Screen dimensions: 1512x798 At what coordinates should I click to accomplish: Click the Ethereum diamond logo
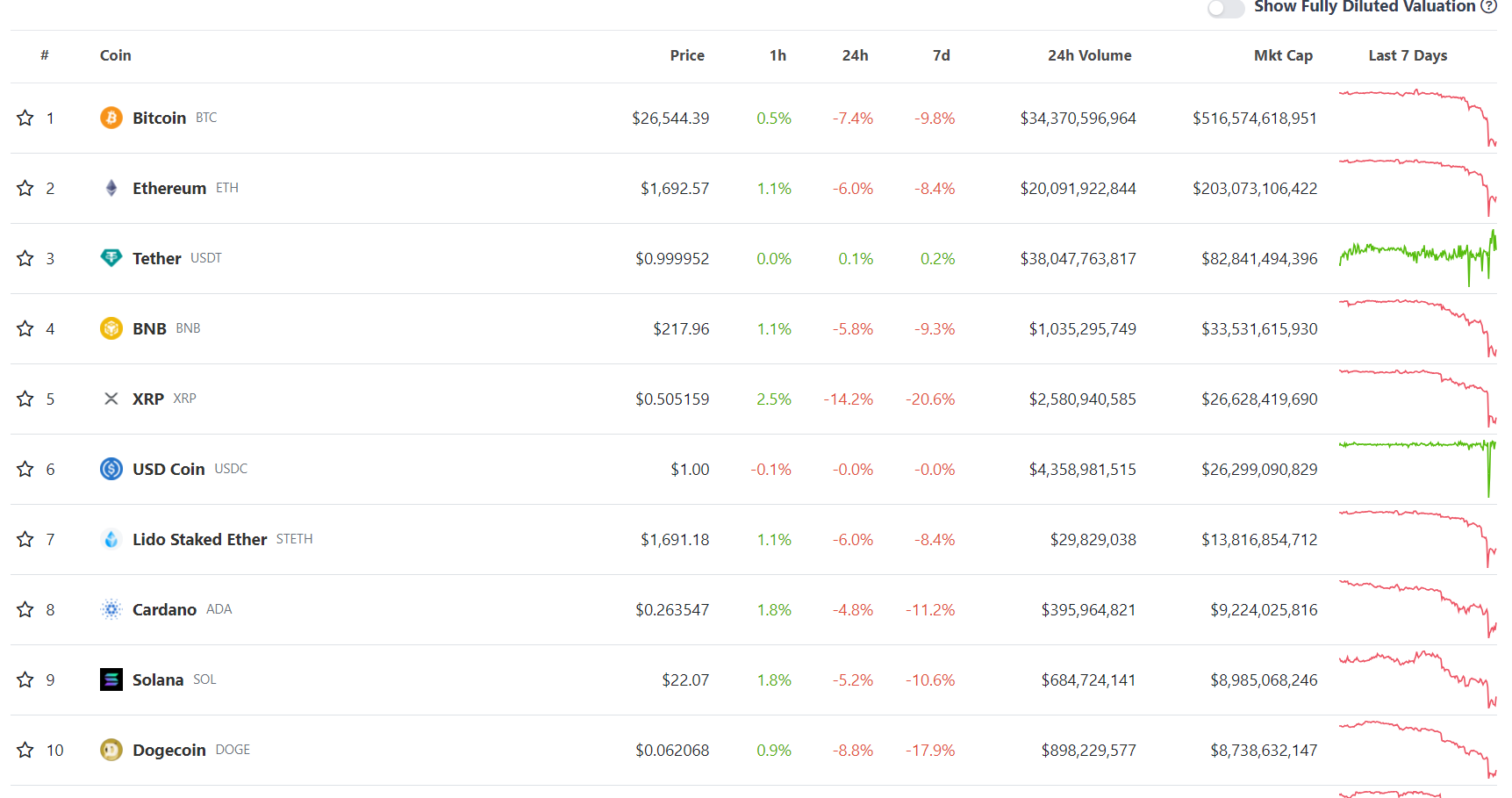point(111,188)
